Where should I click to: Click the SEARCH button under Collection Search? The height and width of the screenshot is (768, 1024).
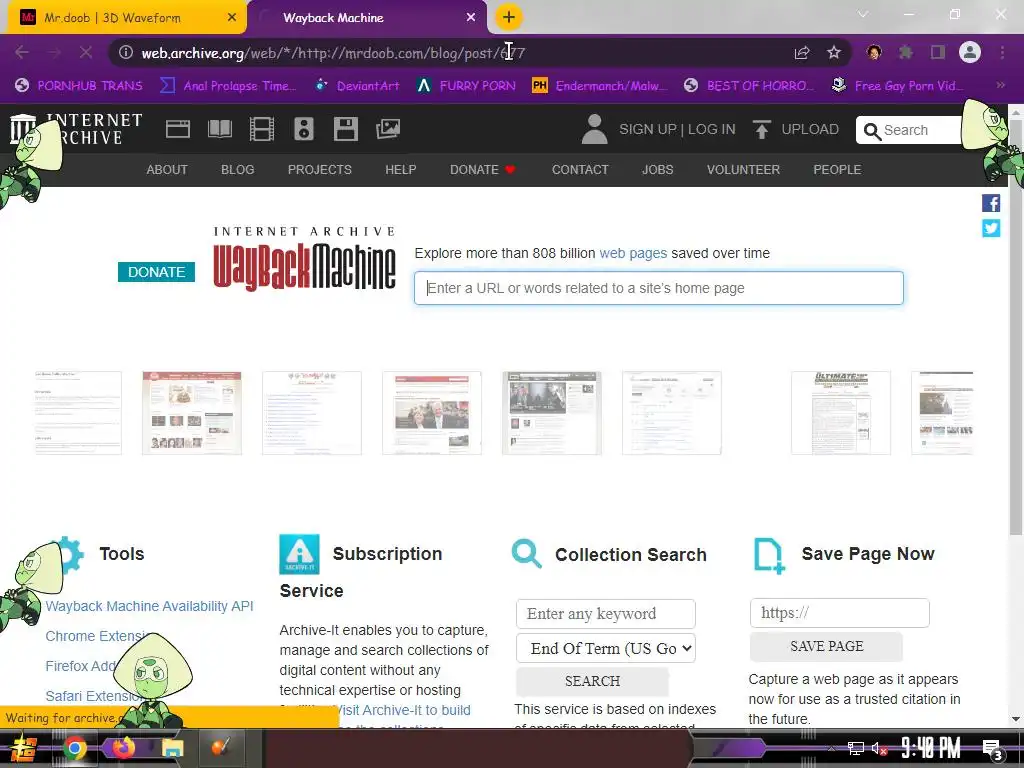(592, 681)
